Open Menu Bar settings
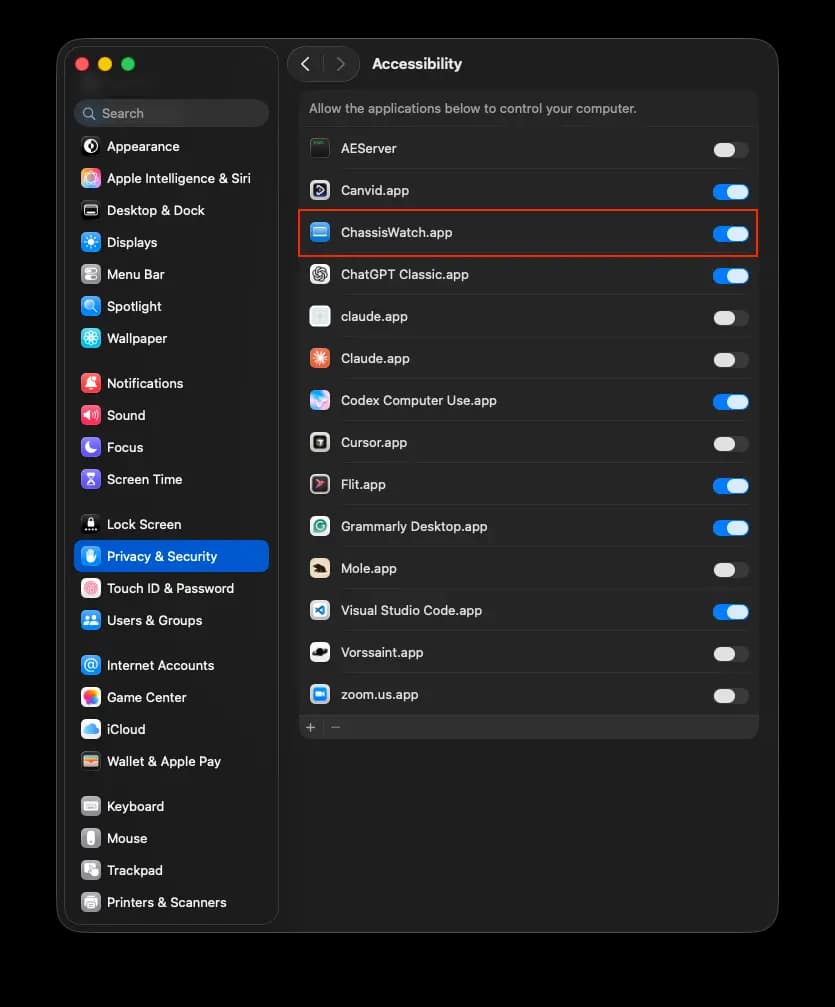This screenshot has height=1007, width=835. coord(171,274)
